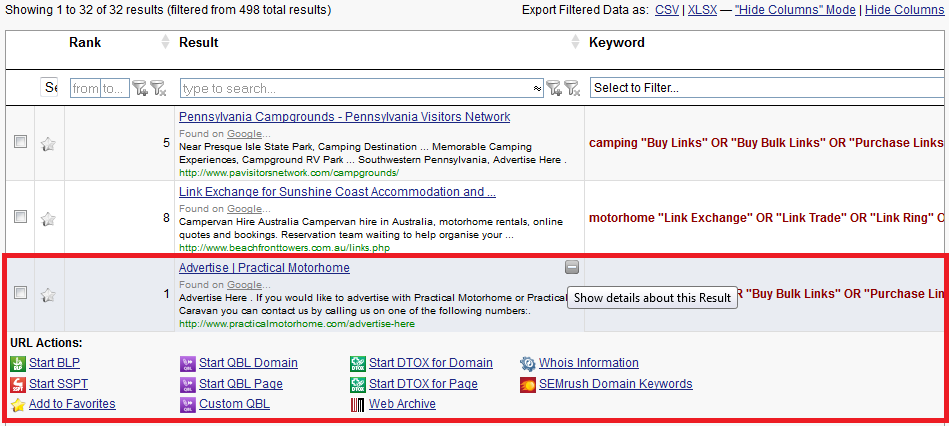Image resolution: width=949 pixels, height=426 pixels.
Task: Open the Keyword Select to Filter dropdown
Action: coord(767,88)
